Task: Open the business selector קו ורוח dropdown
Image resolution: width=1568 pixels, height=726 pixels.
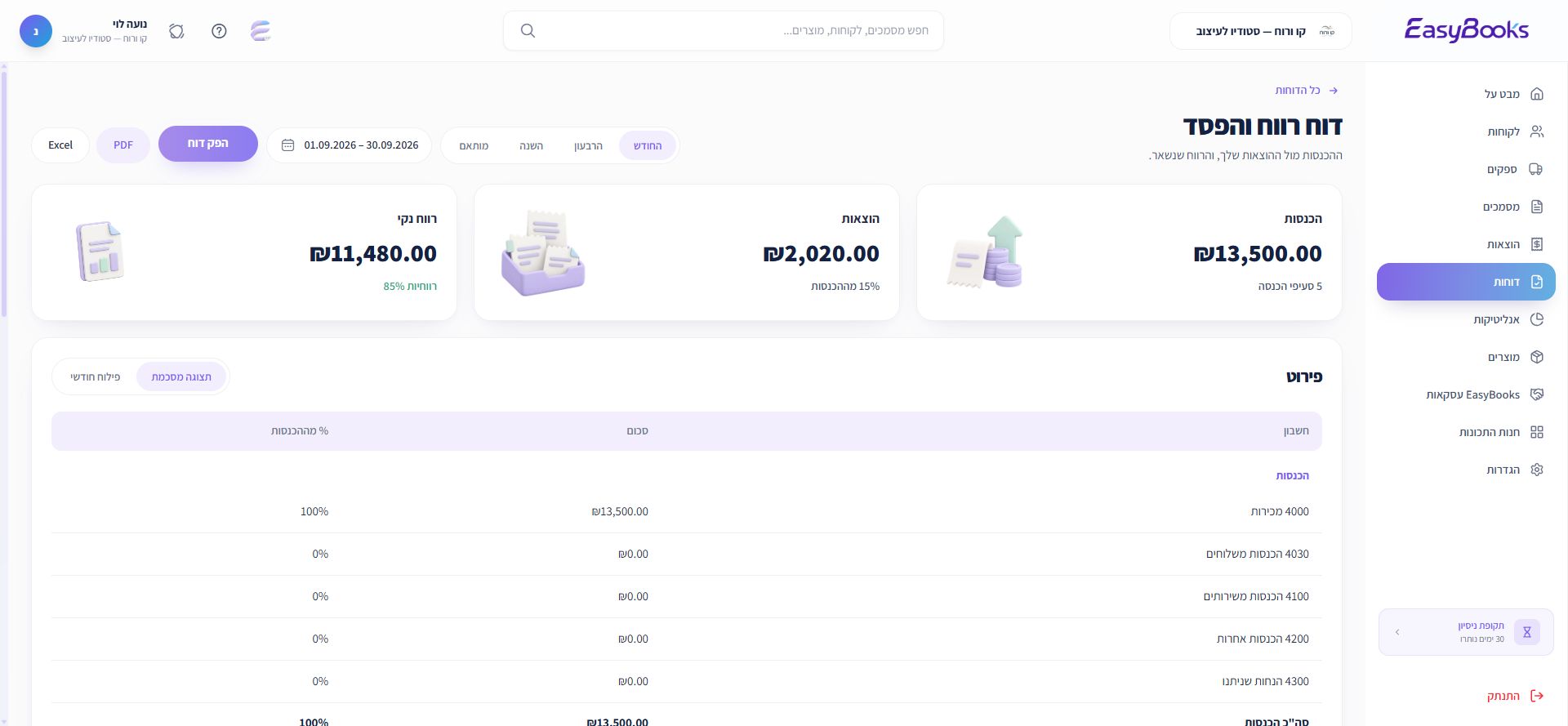Action: [x=1260, y=31]
